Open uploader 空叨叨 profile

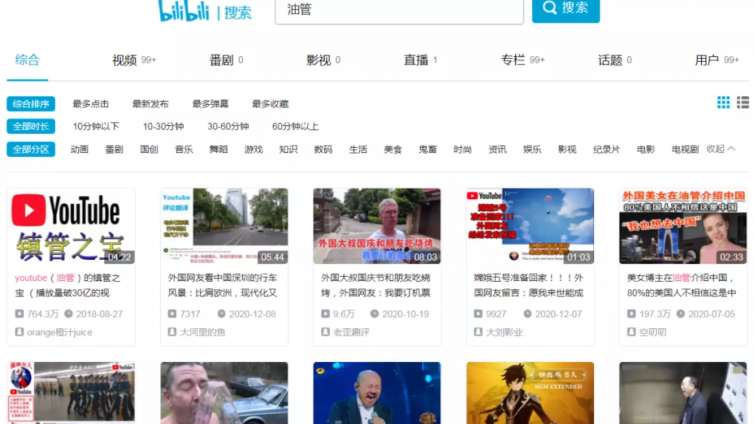[653, 332]
